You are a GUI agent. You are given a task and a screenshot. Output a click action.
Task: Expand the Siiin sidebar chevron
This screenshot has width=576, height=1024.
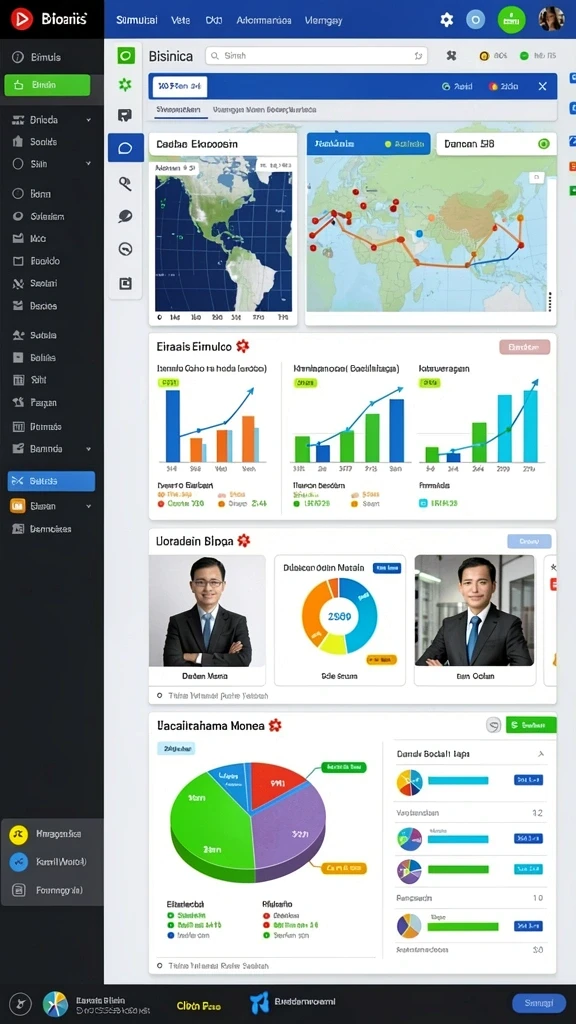coord(89,165)
